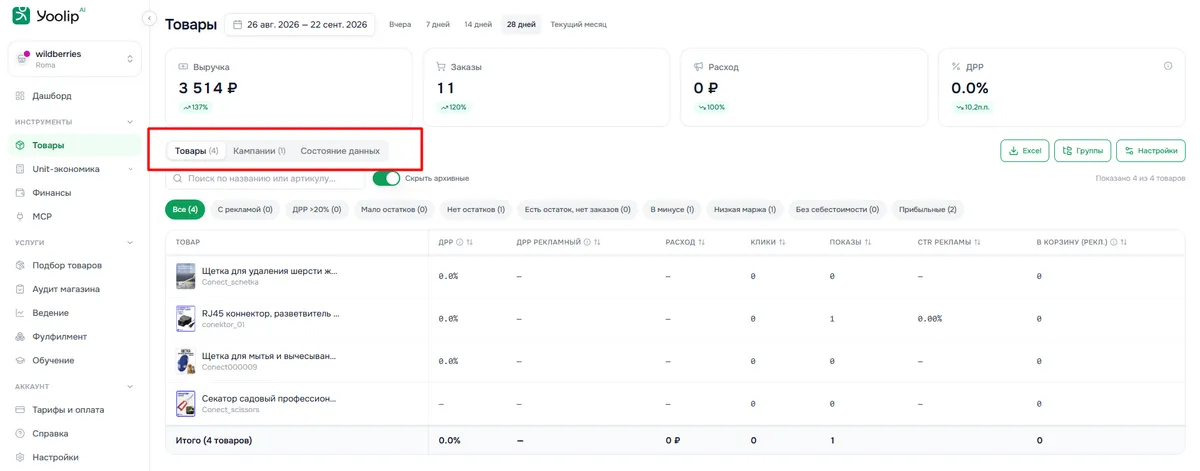The height and width of the screenshot is (471, 1200).
Task: Collapse the ИНСТРУМЕНТЫ section
Action: [130, 122]
